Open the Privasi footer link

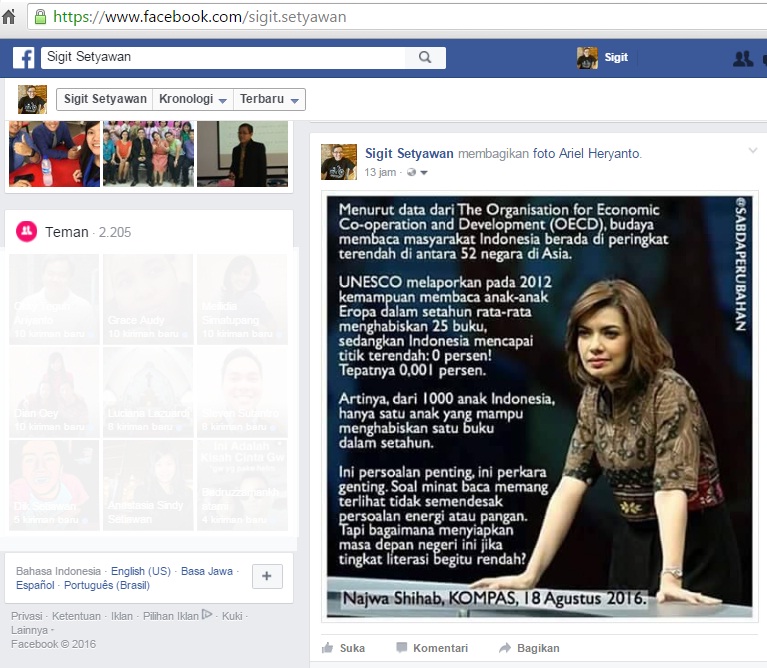[26, 616]
